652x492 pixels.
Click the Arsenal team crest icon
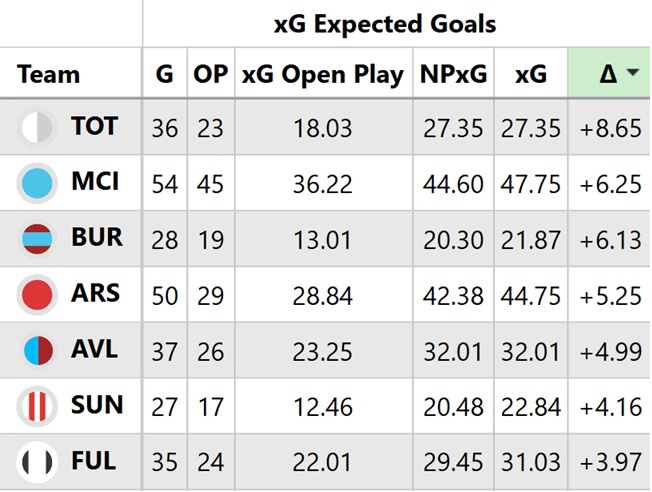(x=37, y=295)
